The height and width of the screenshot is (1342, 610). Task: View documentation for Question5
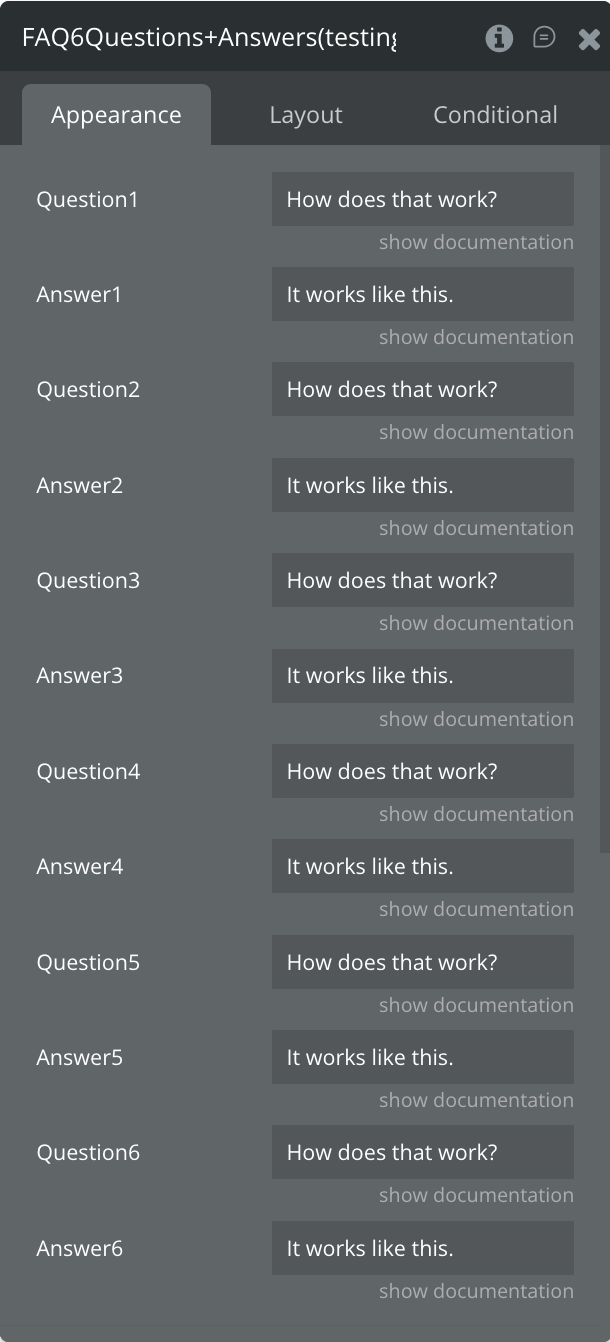click(476, 1005)
